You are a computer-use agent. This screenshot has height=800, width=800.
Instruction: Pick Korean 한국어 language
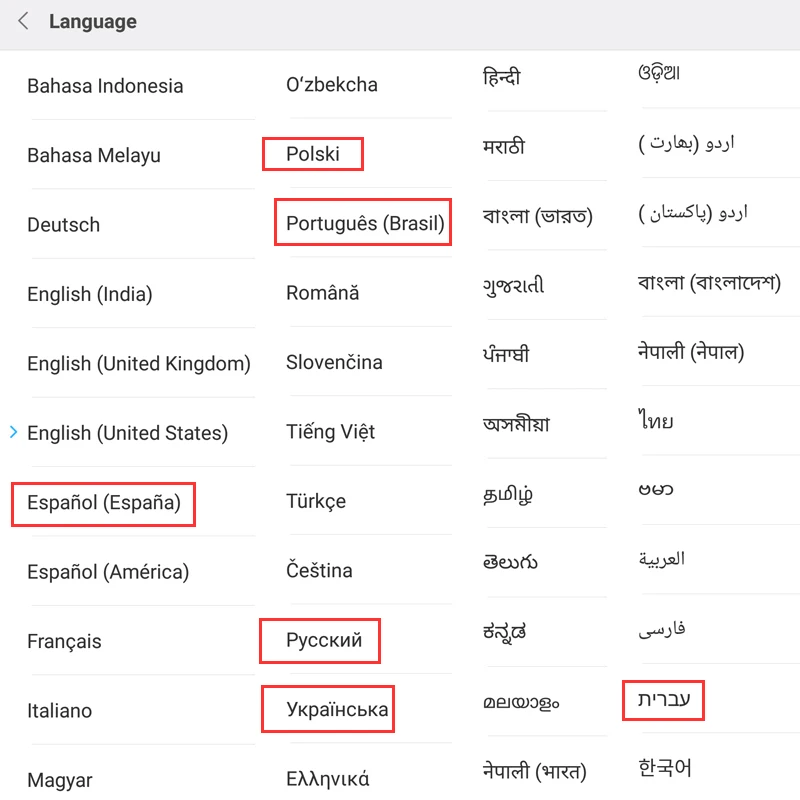click(665, 769)
